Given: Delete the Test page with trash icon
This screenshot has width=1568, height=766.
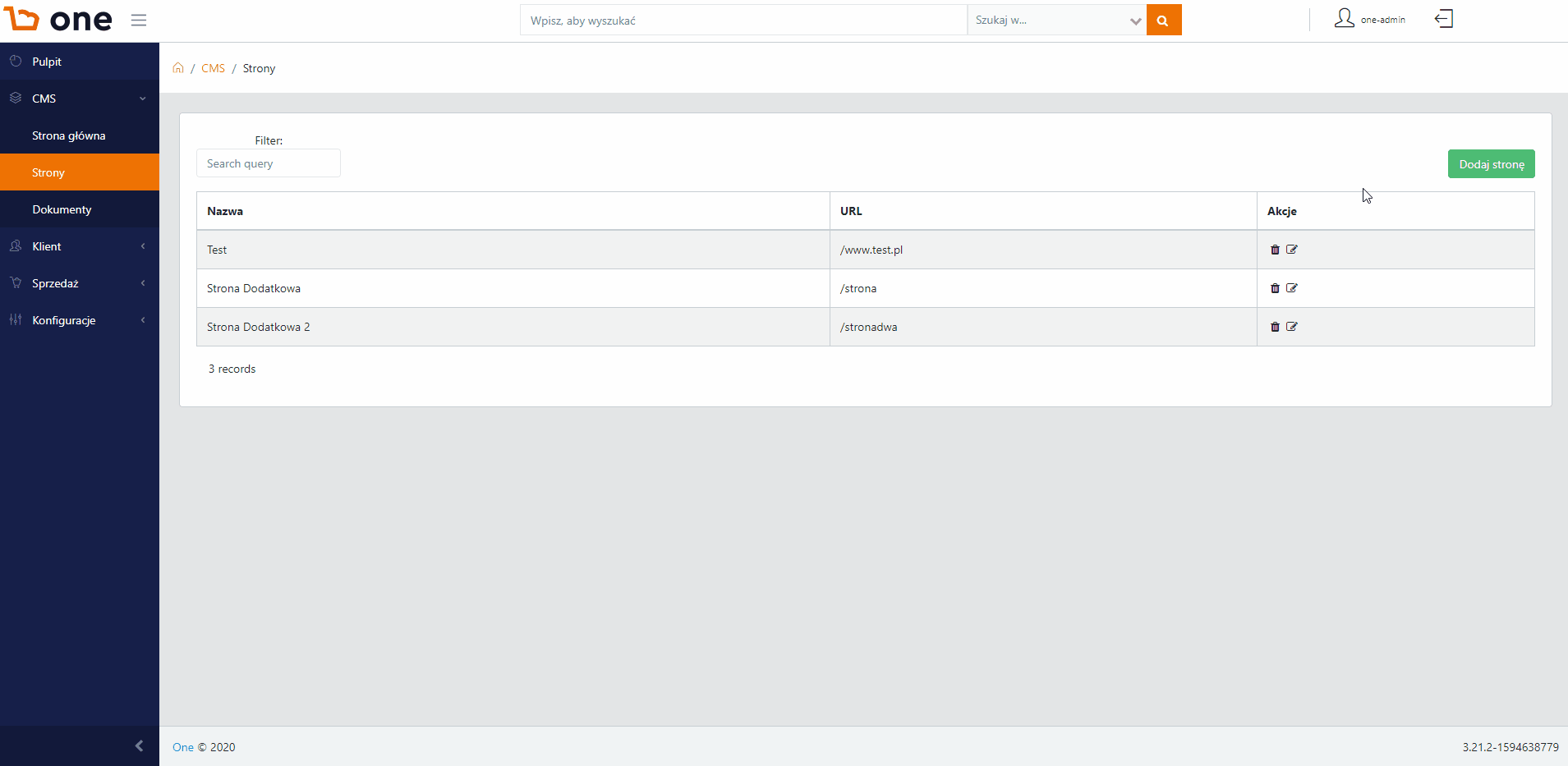Looking at the screenshot, I should (x=1275, y=250).
